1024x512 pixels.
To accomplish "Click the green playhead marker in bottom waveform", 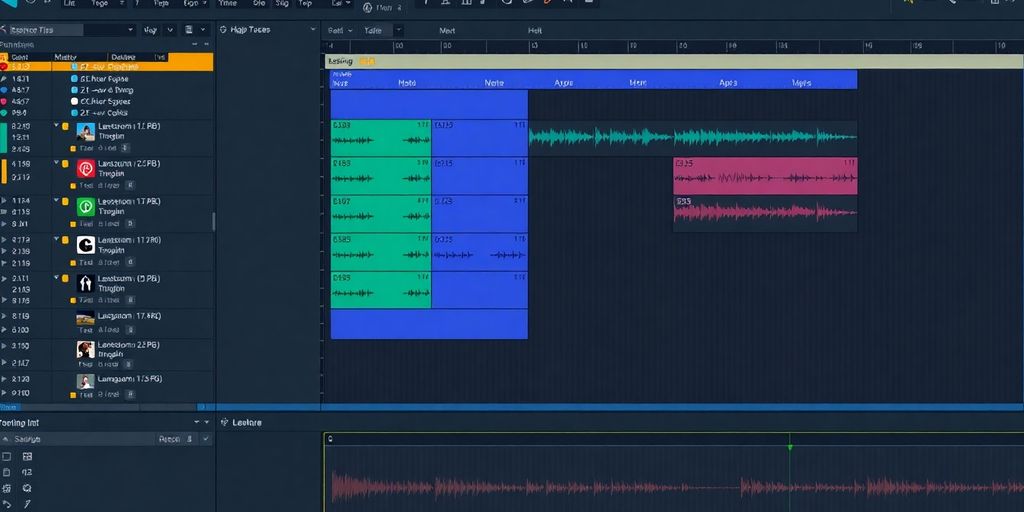I will [x=790, y=447].
